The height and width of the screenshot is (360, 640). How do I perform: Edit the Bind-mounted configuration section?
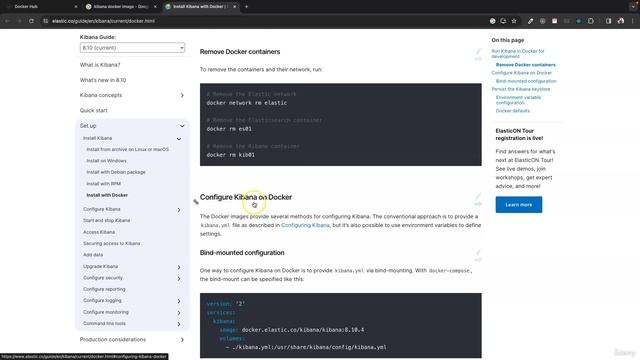click(x=478, y=255)
